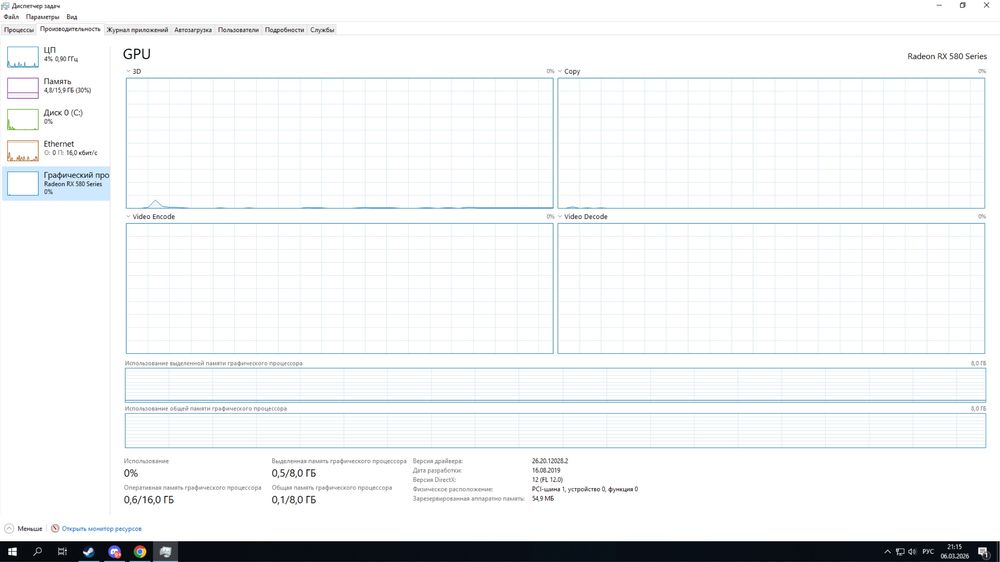
Task: Switch to the Автозагрузка tab
Action: pos(193,29)
